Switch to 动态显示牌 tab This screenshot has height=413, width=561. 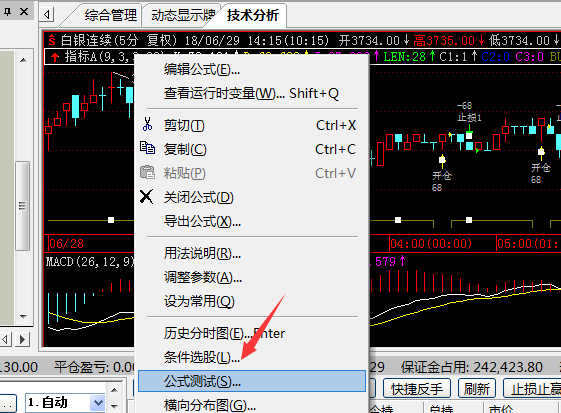(x=182, y=15)
